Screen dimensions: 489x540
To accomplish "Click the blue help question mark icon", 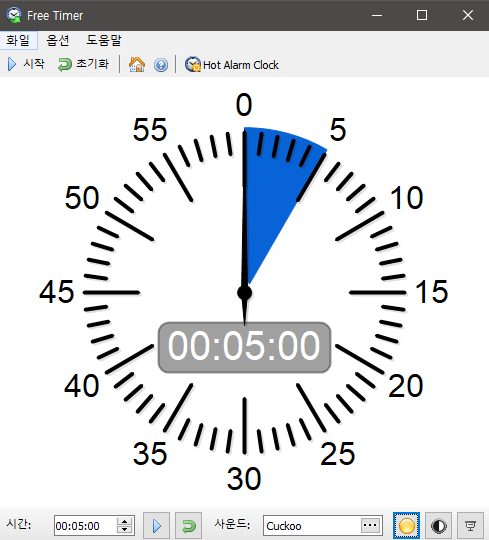I will [161, 65].
